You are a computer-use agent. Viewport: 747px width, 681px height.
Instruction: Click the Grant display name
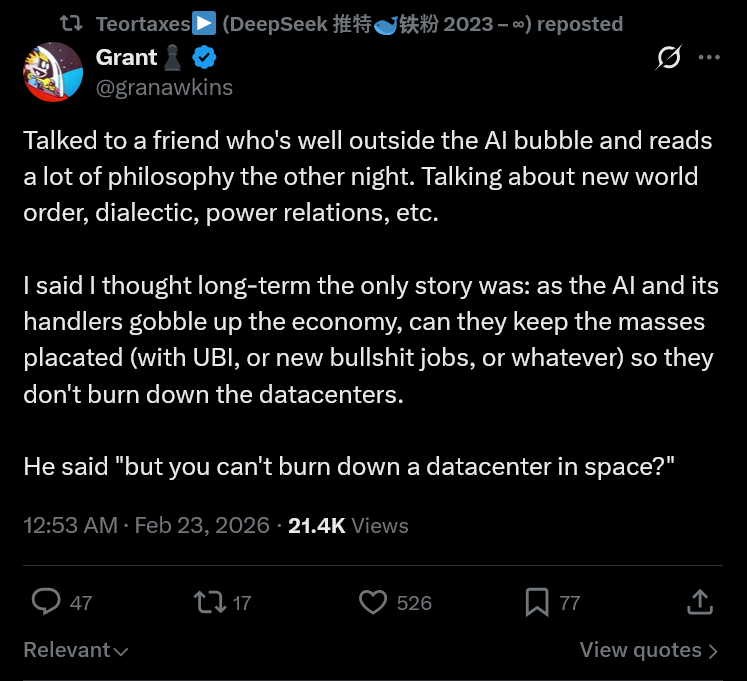[127, 58]
